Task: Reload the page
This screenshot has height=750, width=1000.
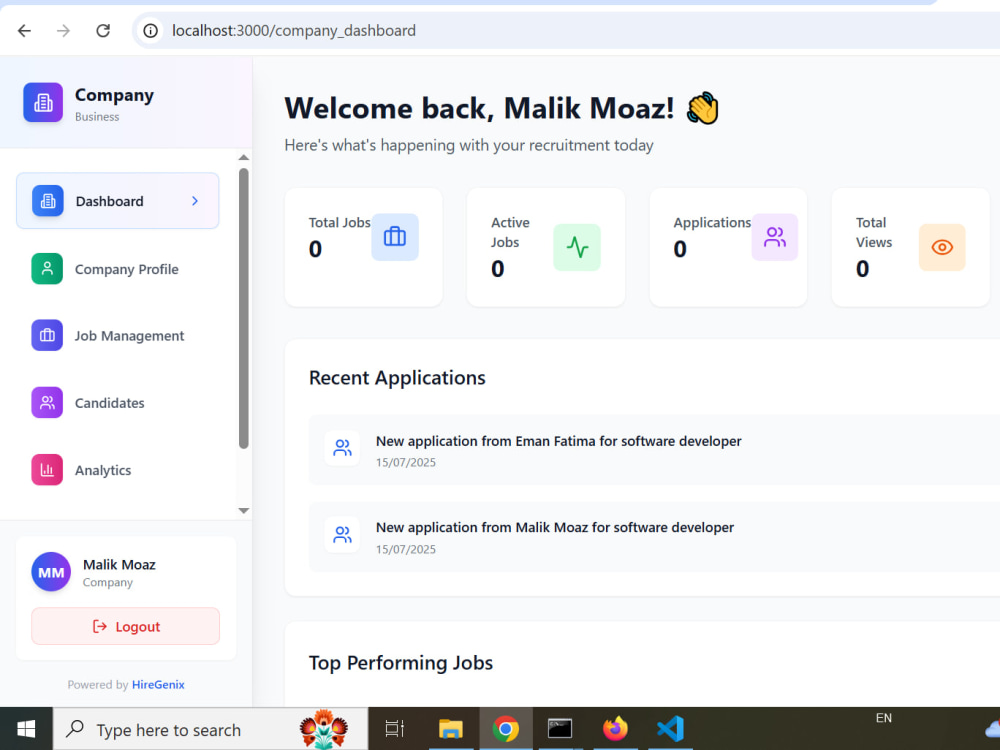Action: point(103,31)
